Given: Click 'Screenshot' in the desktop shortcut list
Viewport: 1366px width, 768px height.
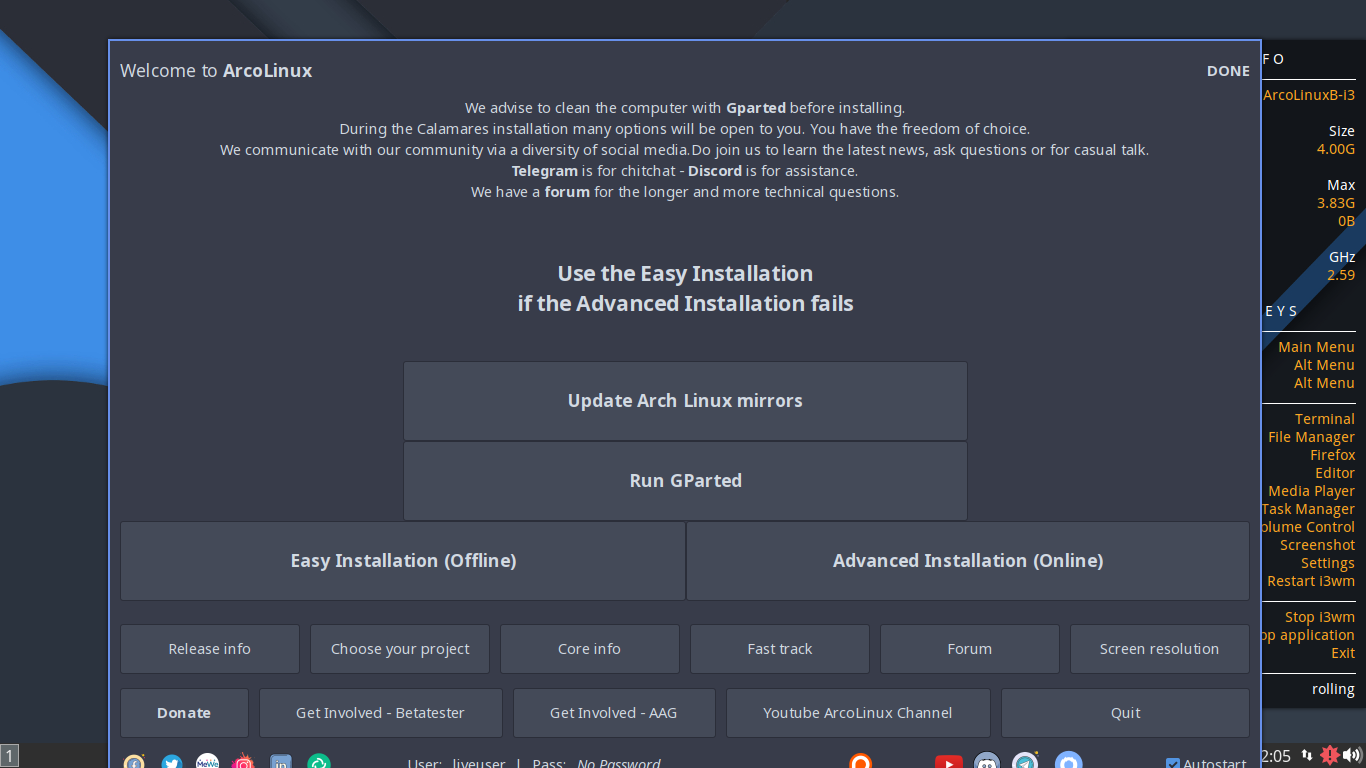Looking at the screenshot, I should (x=1318, y=545).
